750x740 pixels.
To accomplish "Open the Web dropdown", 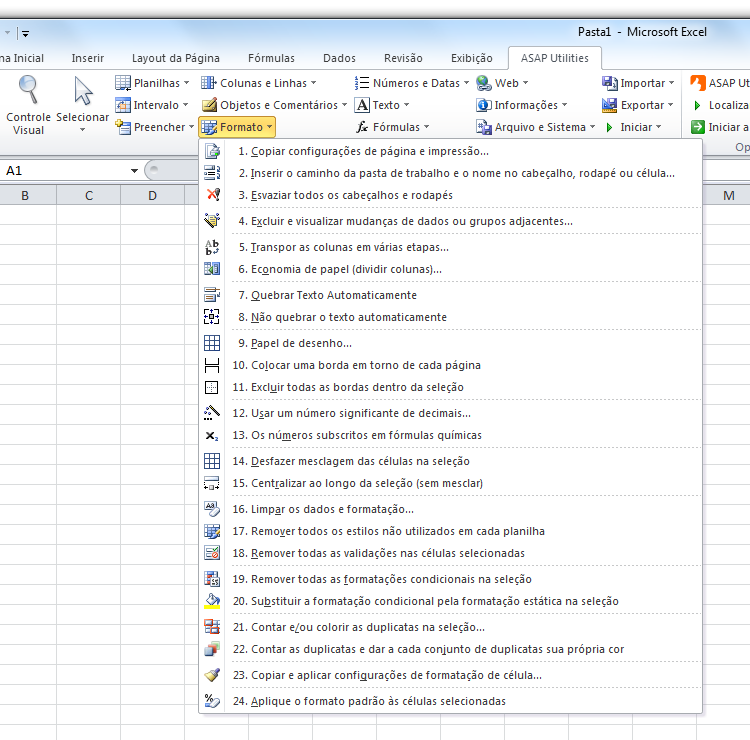I will tap(502, 83).
